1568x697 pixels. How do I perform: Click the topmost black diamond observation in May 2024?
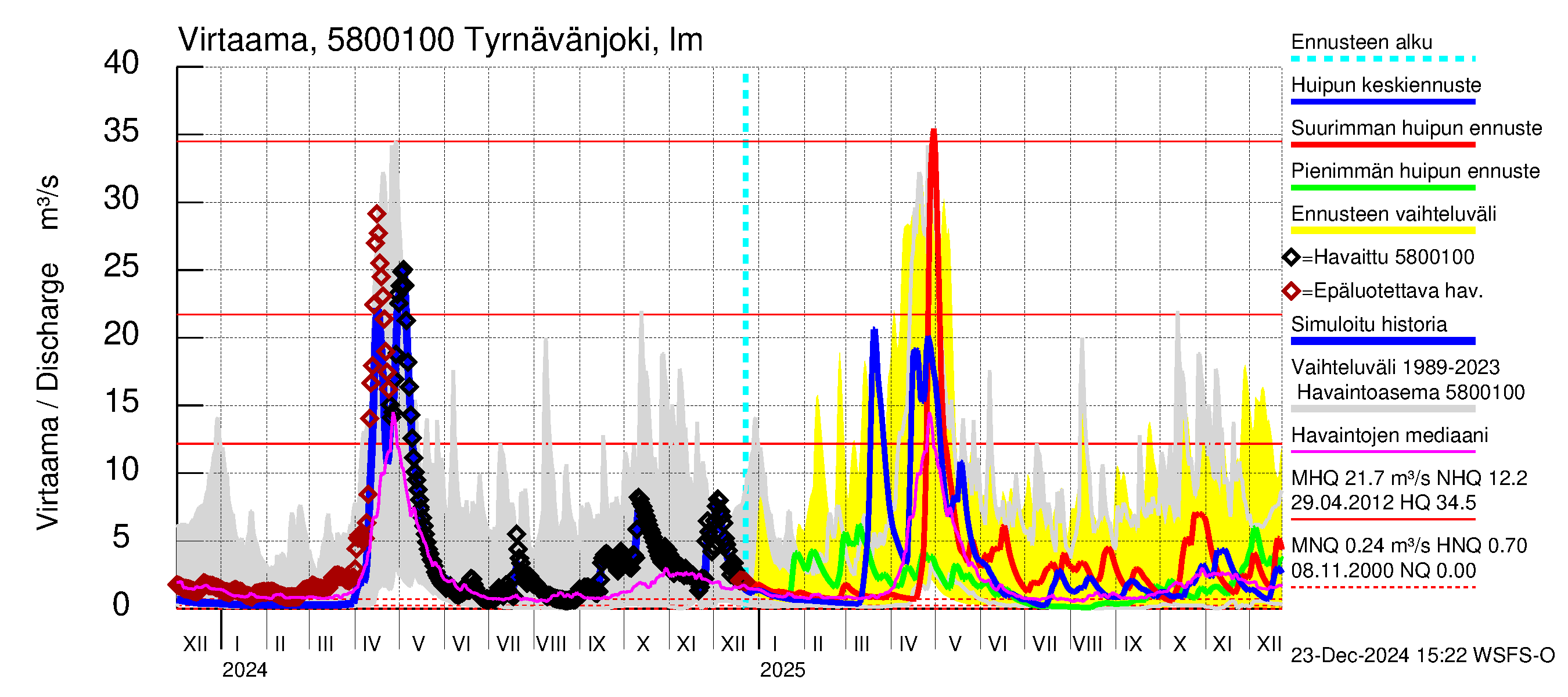tap(403, 270)
